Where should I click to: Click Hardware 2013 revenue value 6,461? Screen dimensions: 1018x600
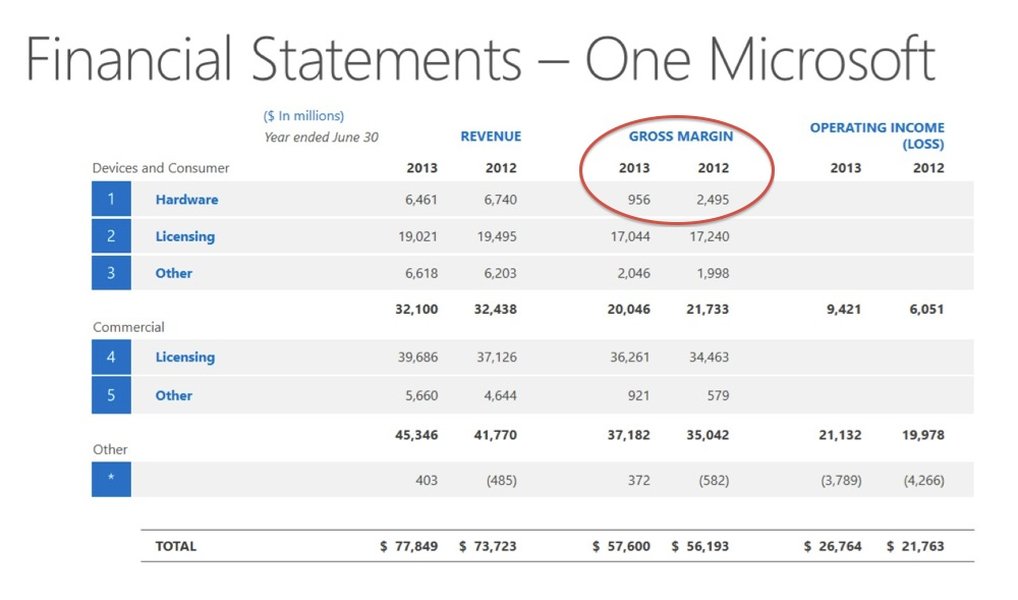[x=421, y=200]
